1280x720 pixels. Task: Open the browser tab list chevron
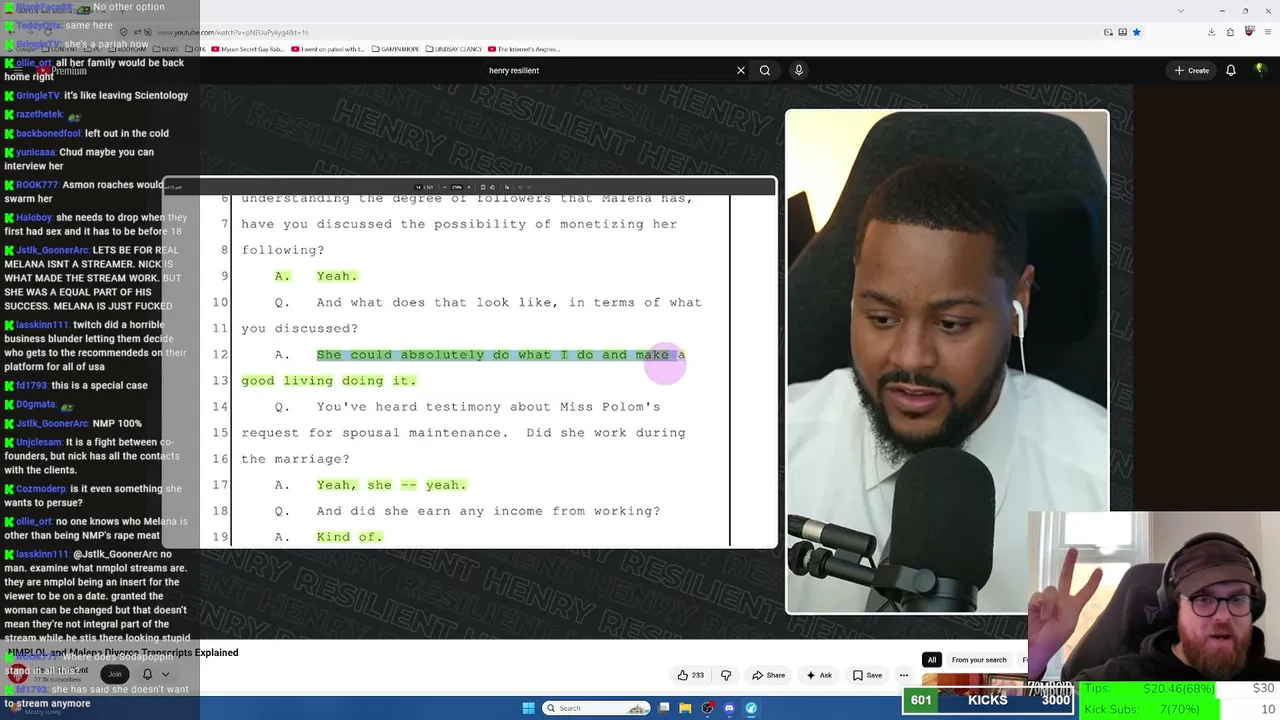[x=1182, y=11]
